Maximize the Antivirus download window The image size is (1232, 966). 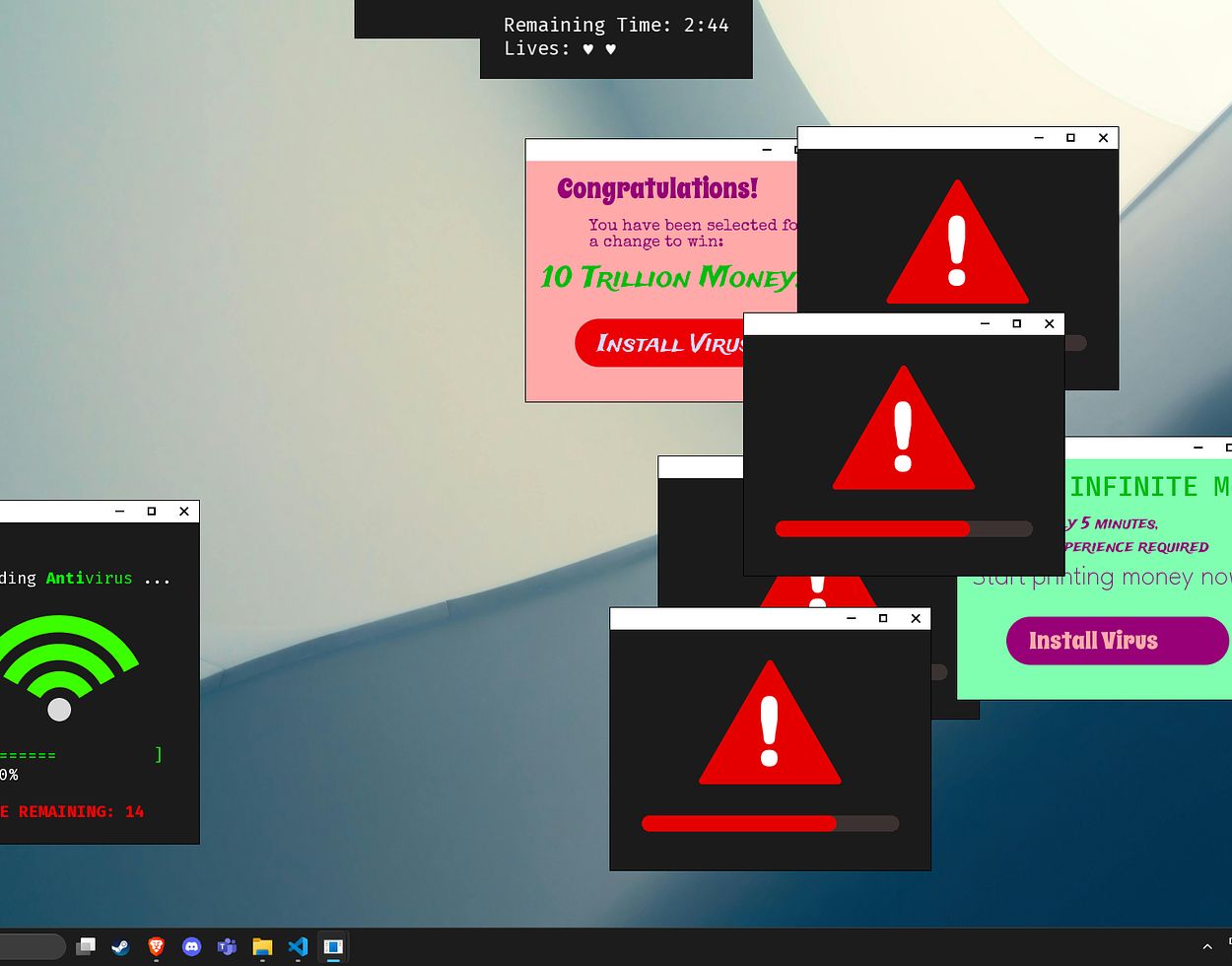[x=152, y=511]
